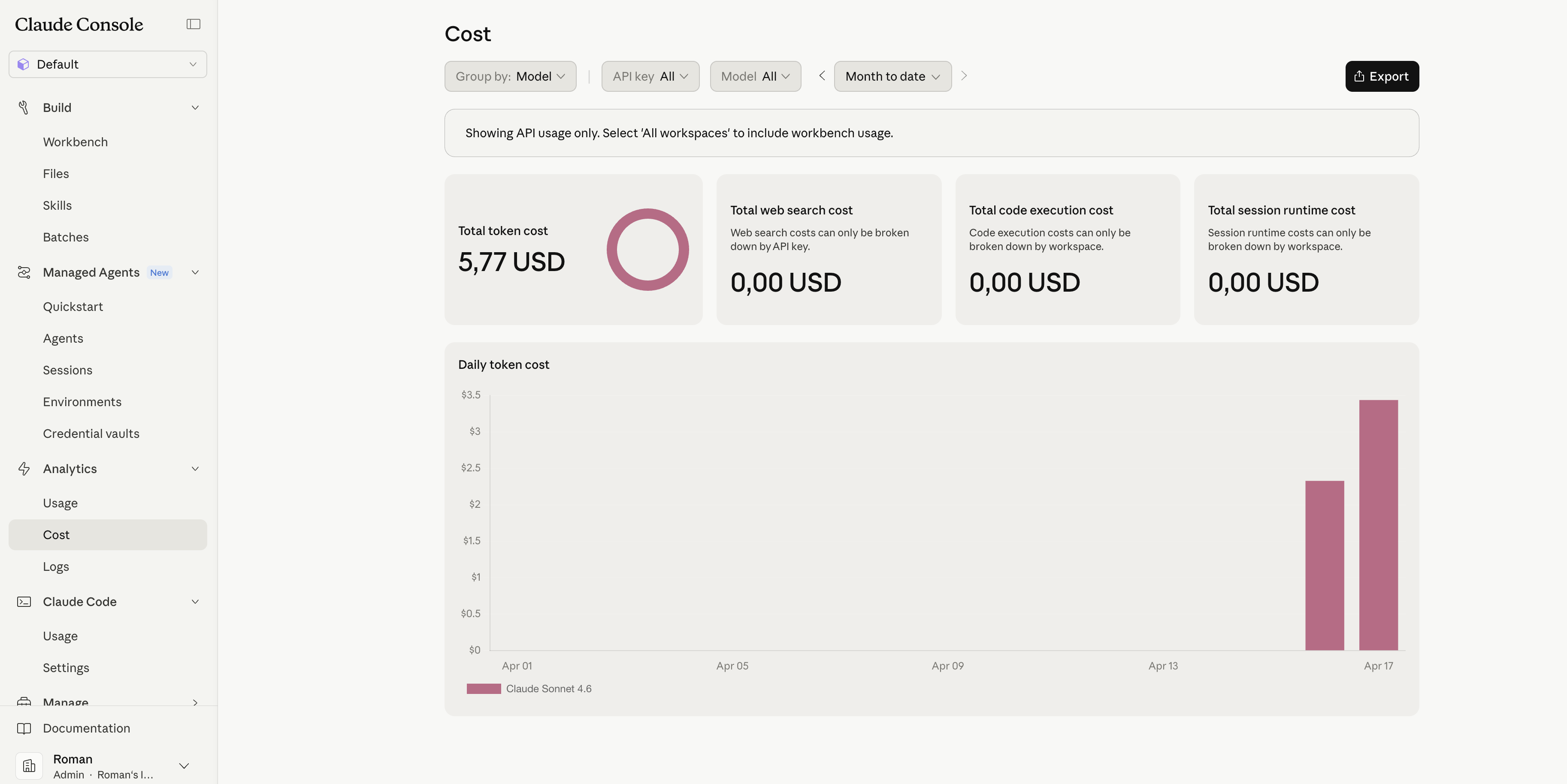Viewport: 1567px width, 784px height.
Task: Click the Daily token cost chart title
Action: tap(504, 365)
